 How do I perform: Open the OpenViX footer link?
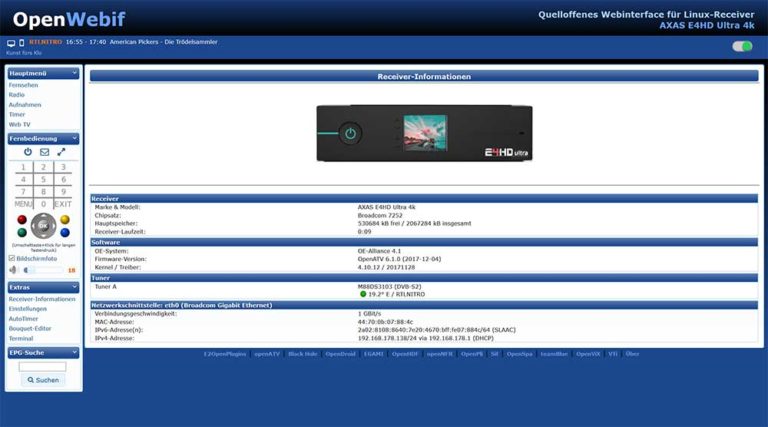[588, 354]
